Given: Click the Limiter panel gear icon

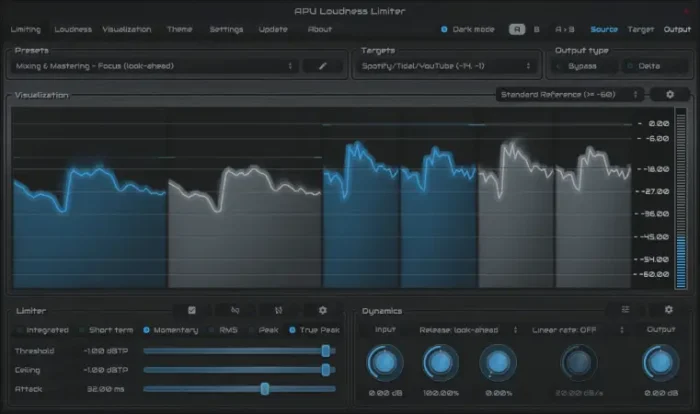Looking at the screenshot, I should 322,311.
